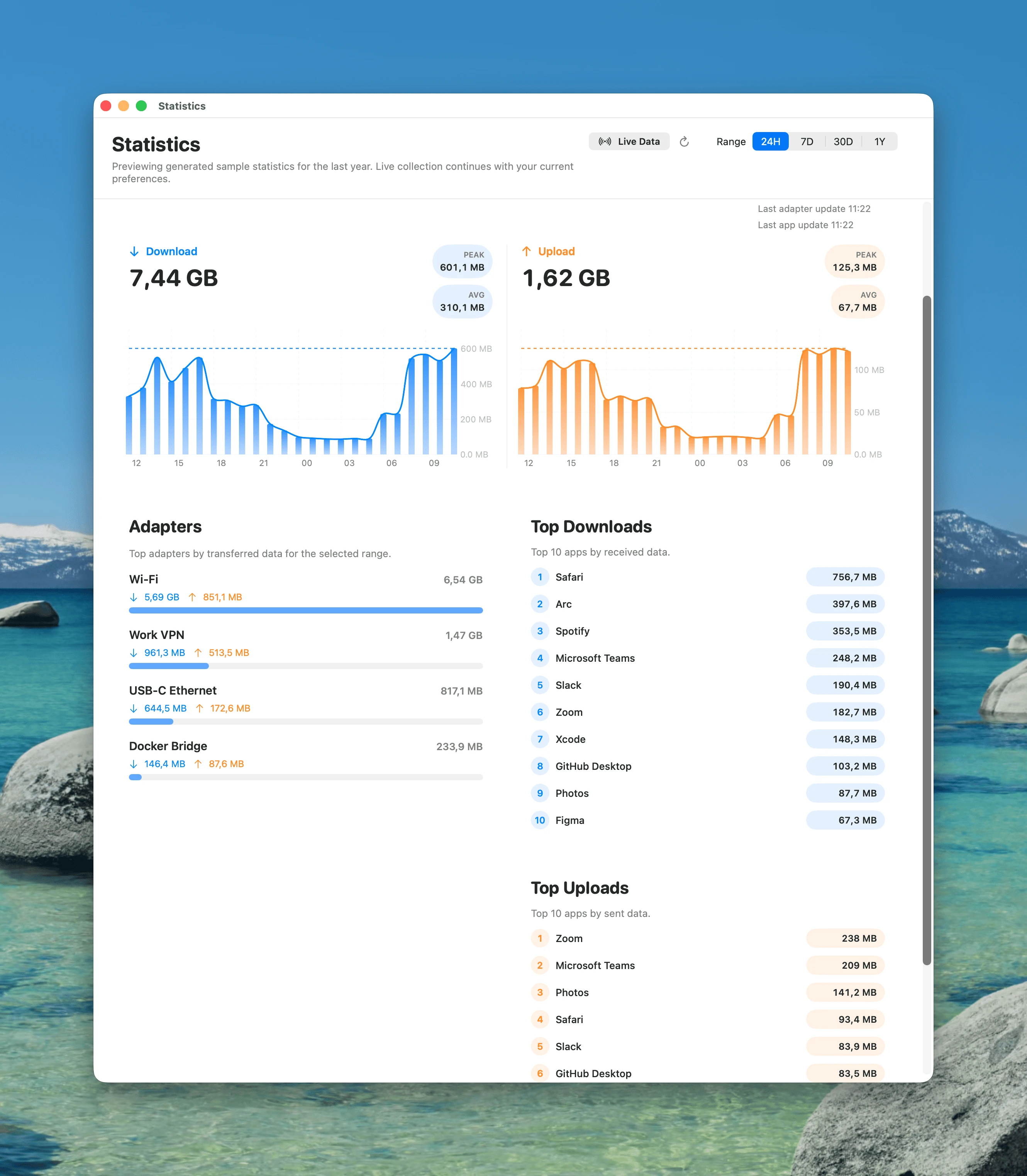Click the refresh icon to reload statistics
Viewport: 1027px width, 1176px height.
[684, 142]
